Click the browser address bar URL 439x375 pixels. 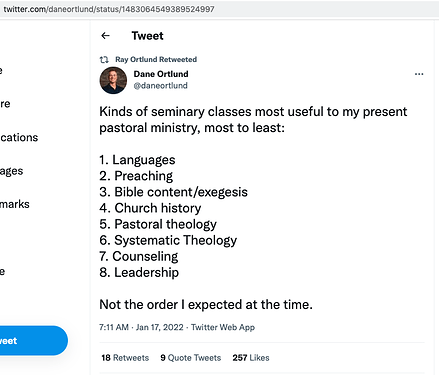109,9
